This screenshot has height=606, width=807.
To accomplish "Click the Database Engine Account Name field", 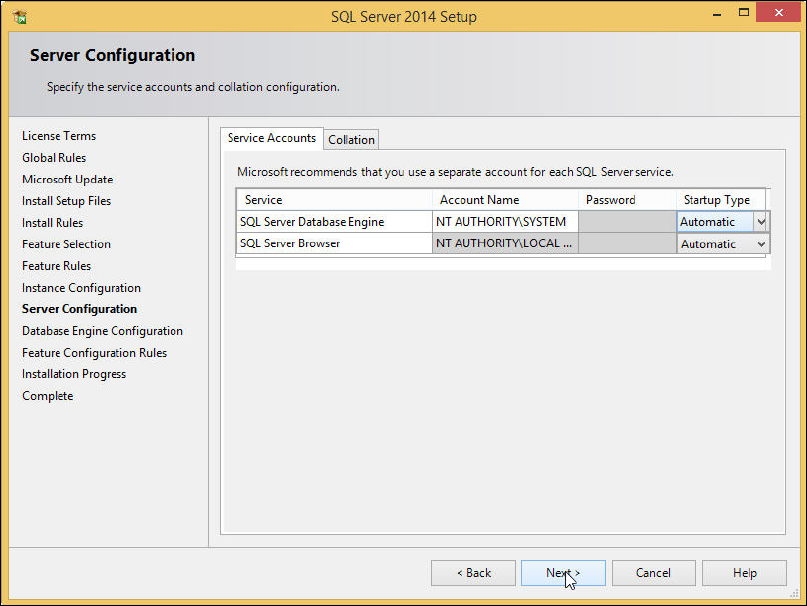I will 505,222.
